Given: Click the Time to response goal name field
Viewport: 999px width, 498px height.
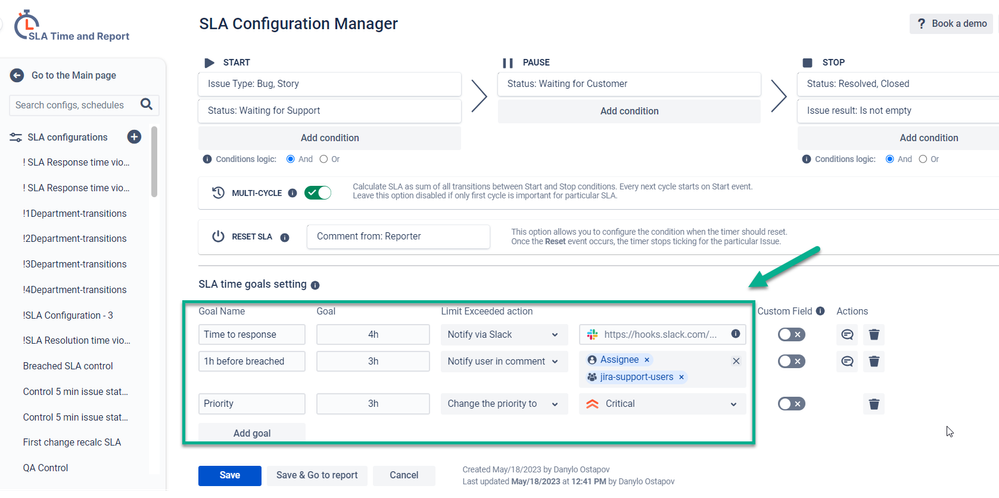Looking at the screenshot, I should [252, 334].
